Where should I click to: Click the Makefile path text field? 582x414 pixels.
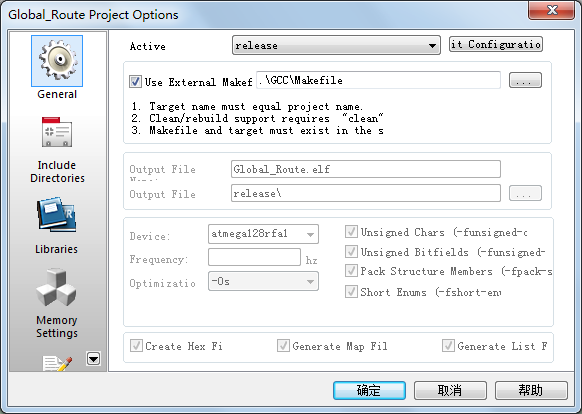click(x=378, y=80)
